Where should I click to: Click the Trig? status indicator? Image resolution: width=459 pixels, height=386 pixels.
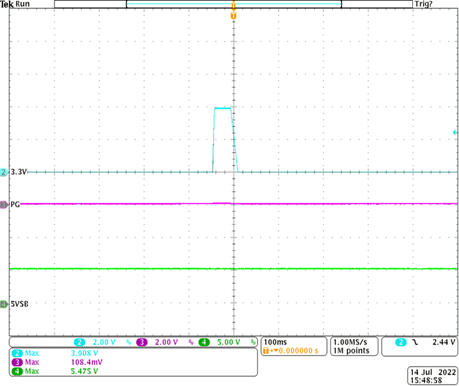(423, 4)
